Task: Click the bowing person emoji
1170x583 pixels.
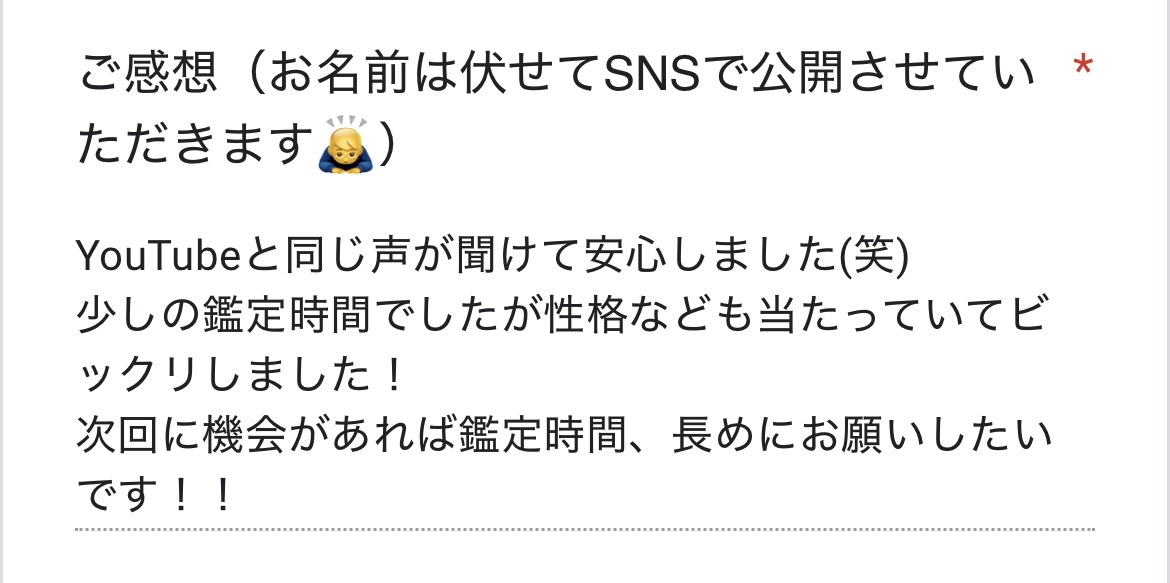Action: pyautogui.click(x=345, y=144)
